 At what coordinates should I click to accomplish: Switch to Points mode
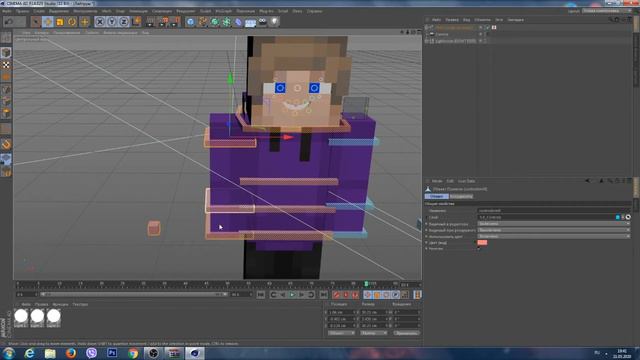pos(6,89)
